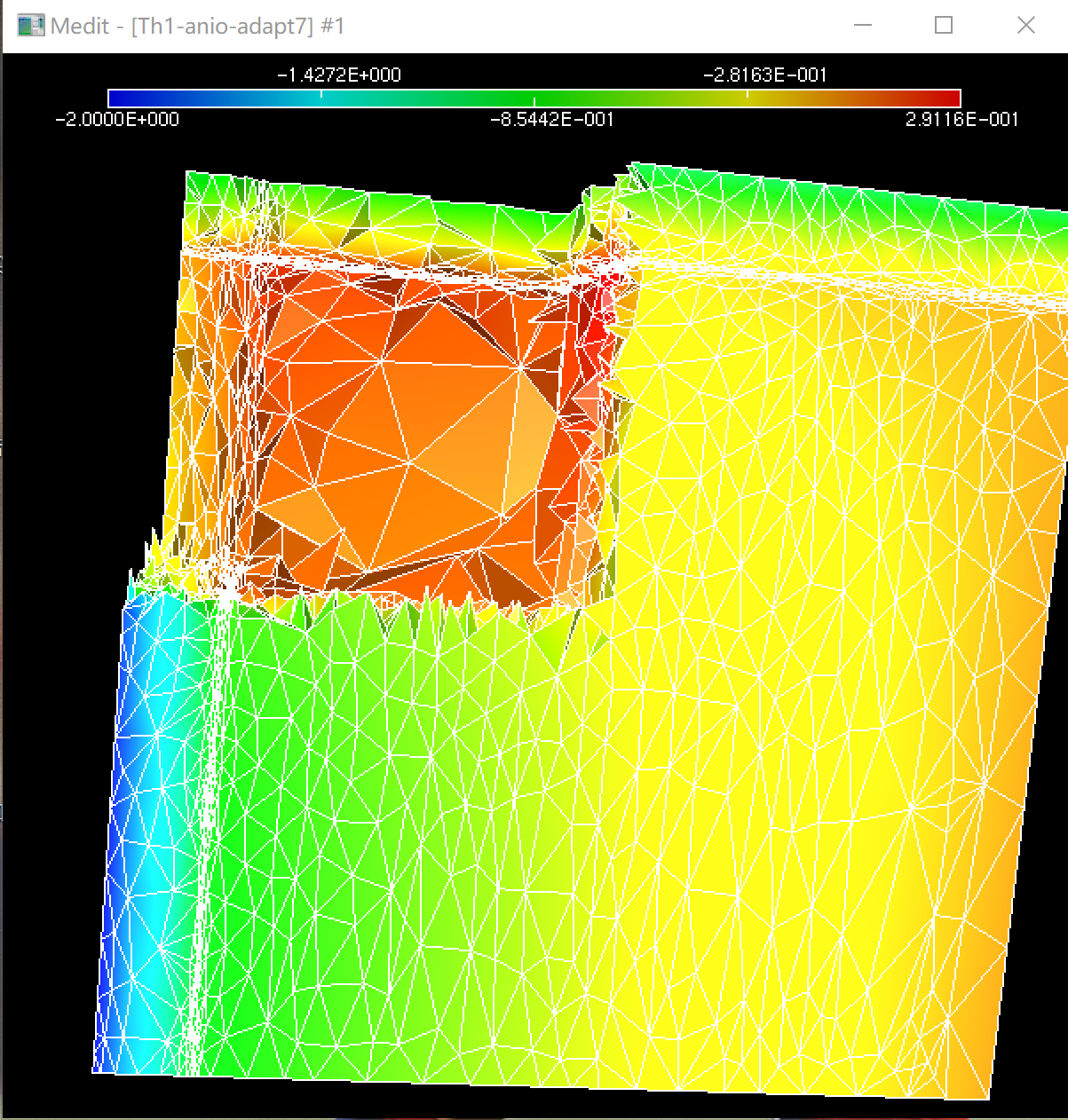Click the -2.8163E-001 scale label
The height and width of the screenshot is (1120, 1068).
click(765, 75)
